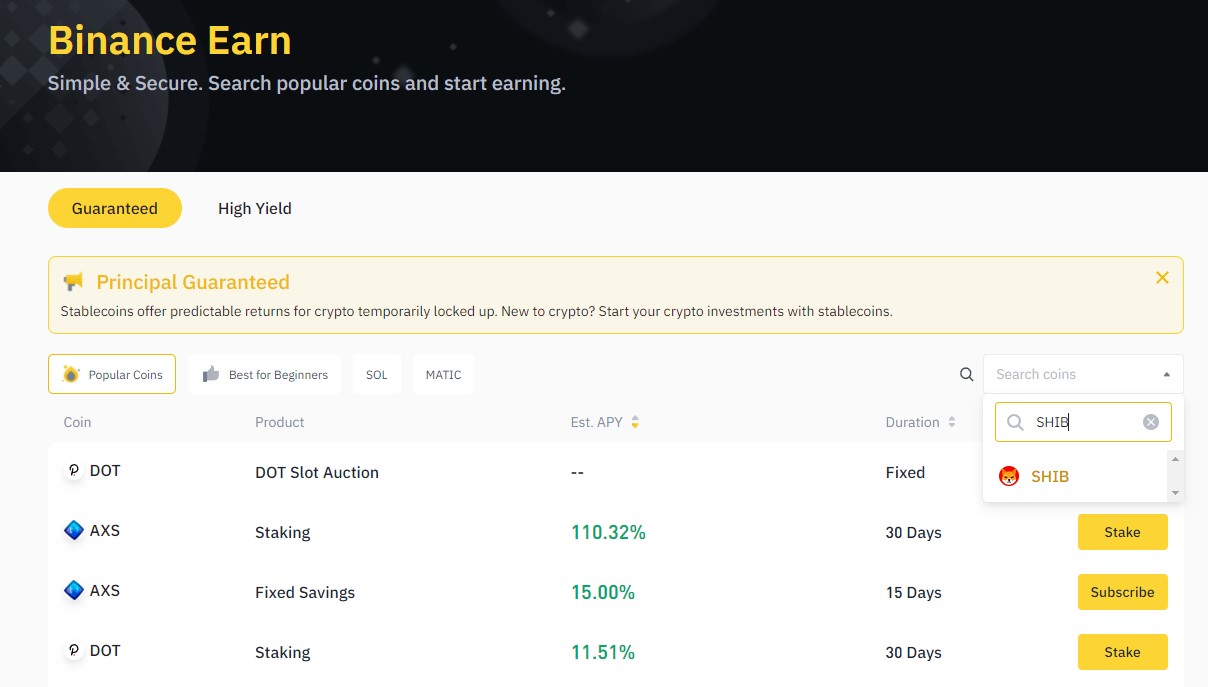The image size is (1208, 687).
Task: Click the Principal Guaranteed banner title
Action: pos(193,282)
